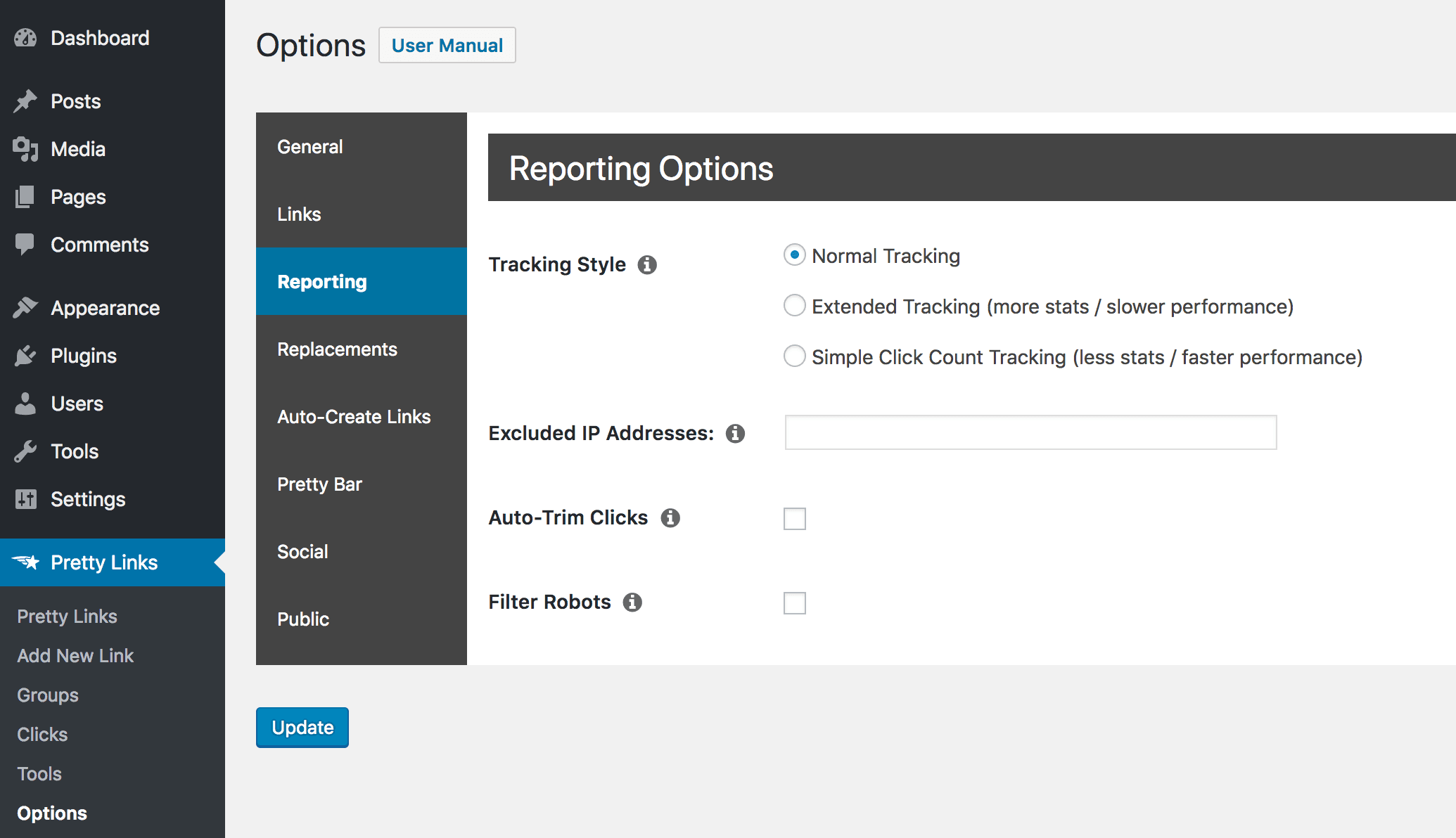Click the Appearance icon in sidebar
The width and height of the screenshot is (1456, 838).
pos(26,308)
